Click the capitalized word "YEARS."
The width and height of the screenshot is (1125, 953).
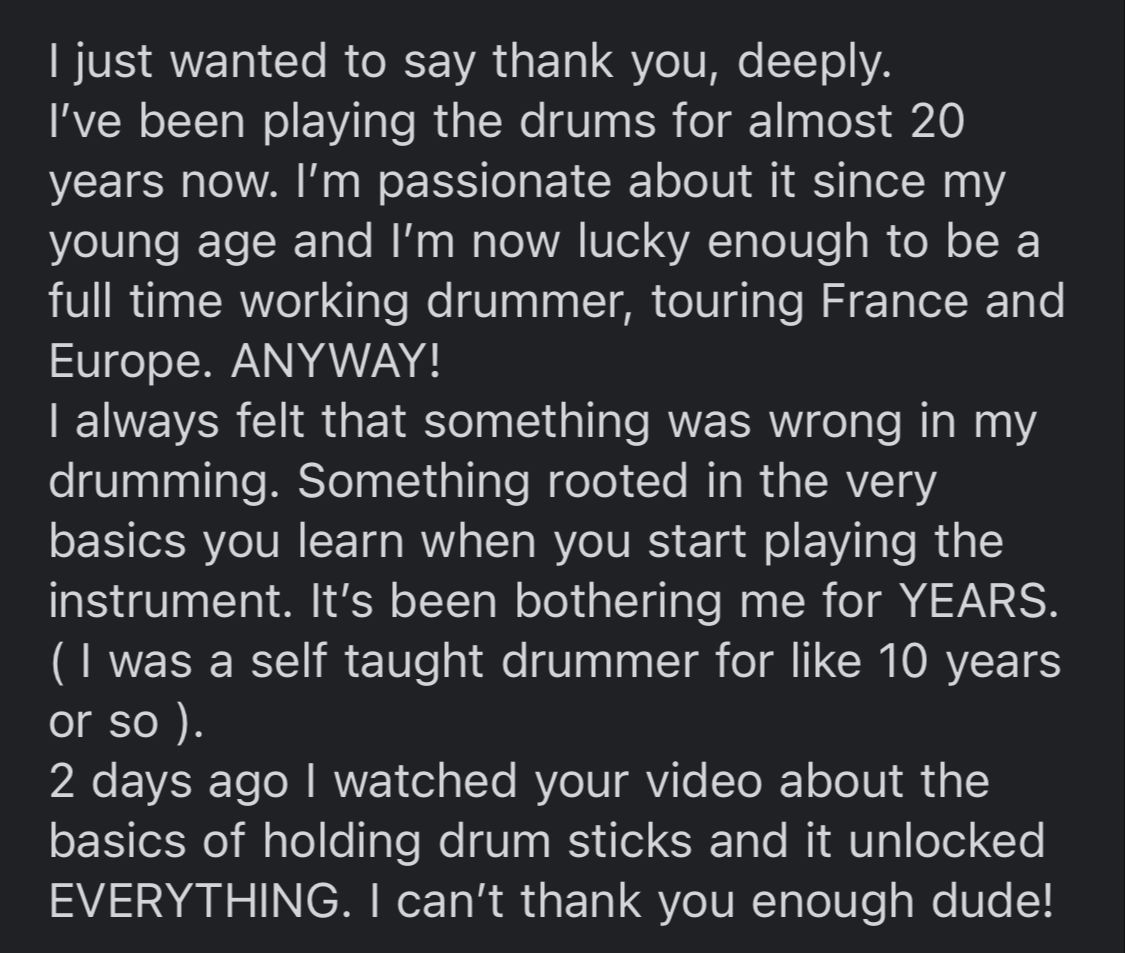(x=979, y=600)
